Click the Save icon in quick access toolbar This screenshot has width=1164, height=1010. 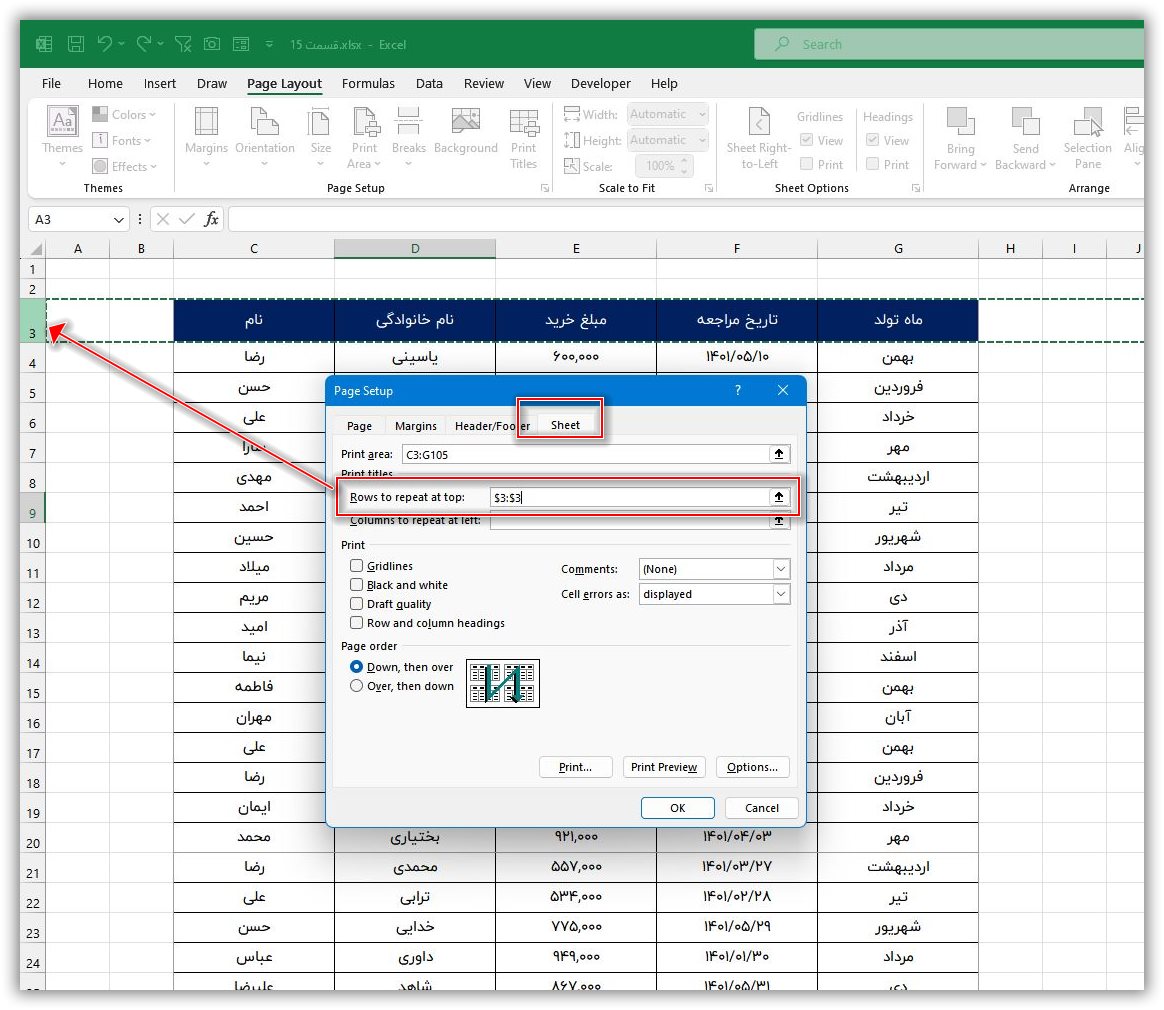tap(76, 44)
